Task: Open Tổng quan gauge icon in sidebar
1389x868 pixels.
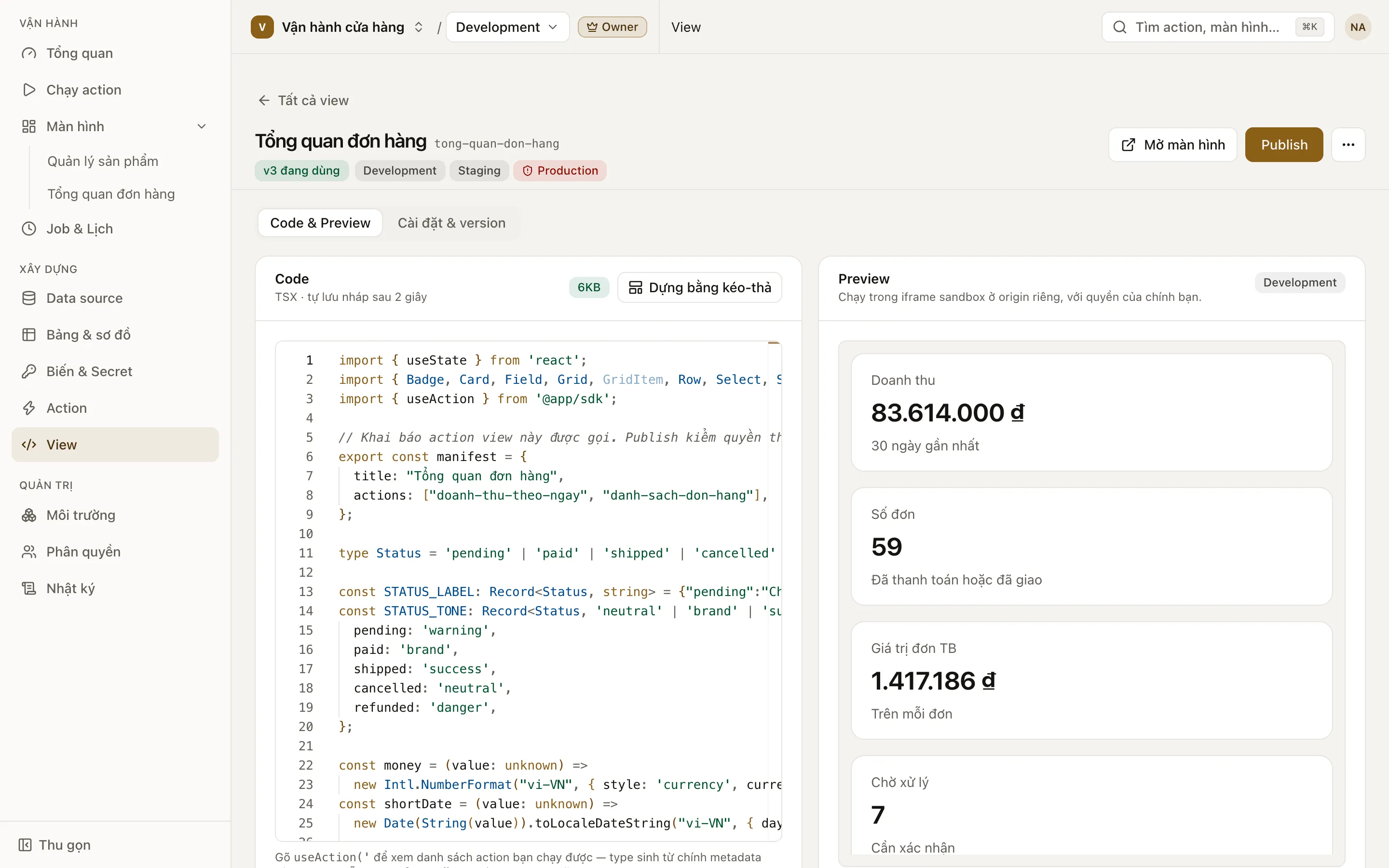Action: [29, 54]
